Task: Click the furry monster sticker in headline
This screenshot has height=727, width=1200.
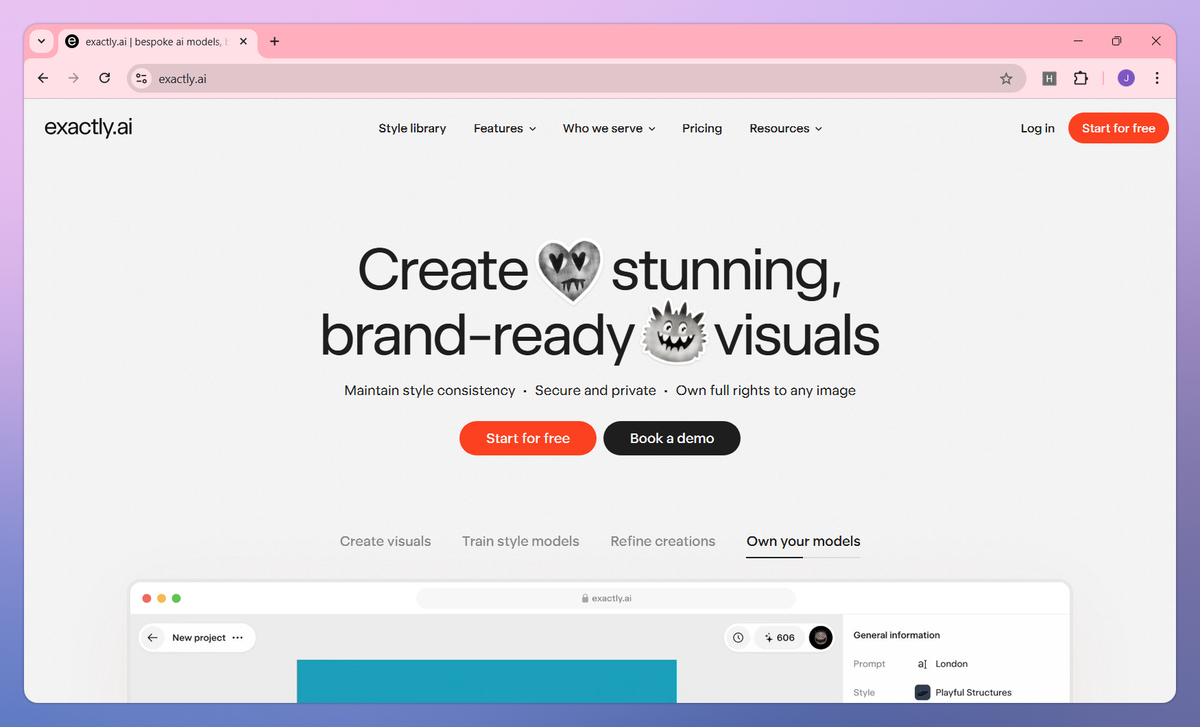Action: tap(675, 332)
